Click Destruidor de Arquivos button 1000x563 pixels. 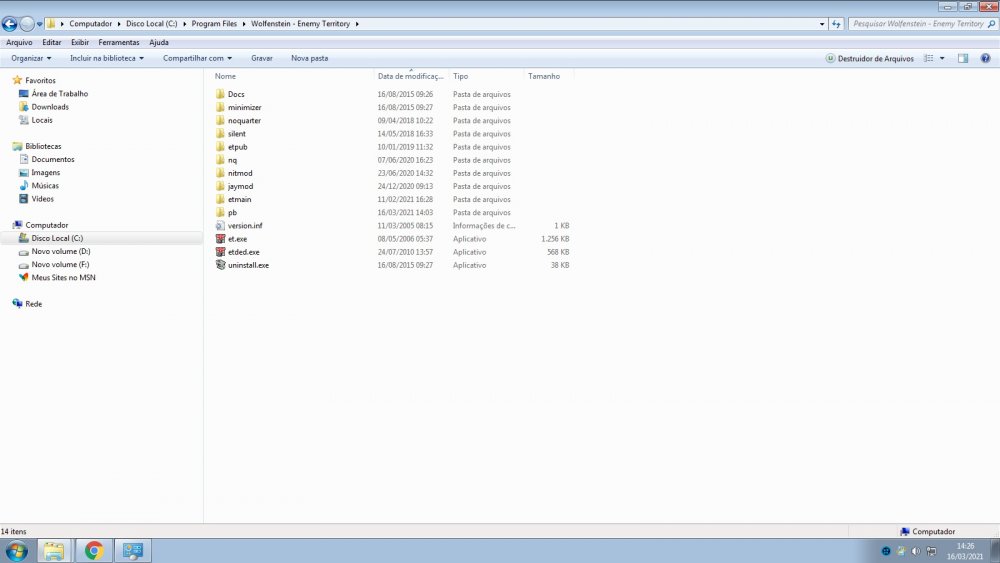click(870, 58)
